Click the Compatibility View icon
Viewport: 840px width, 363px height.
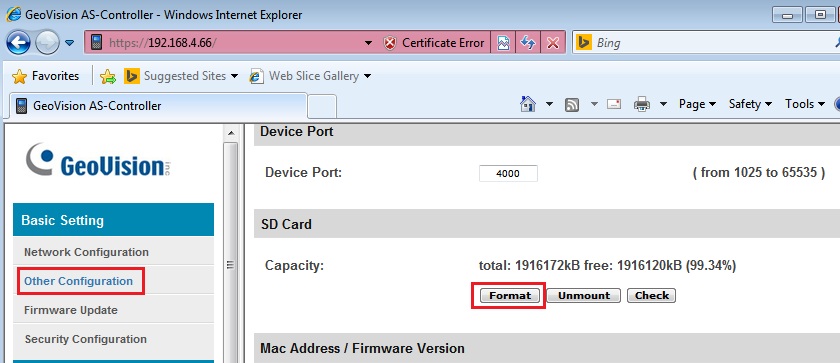[503, 43]
